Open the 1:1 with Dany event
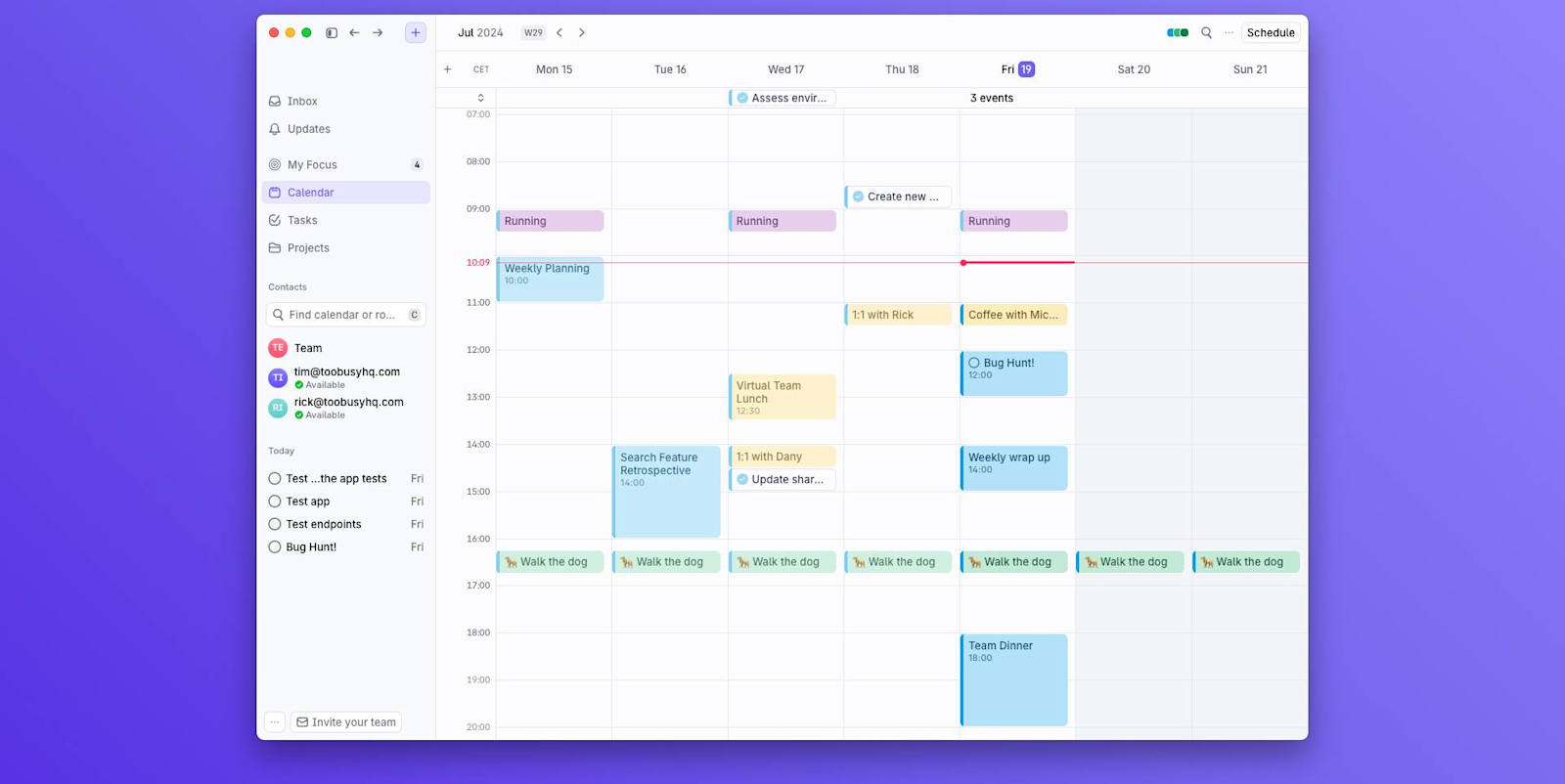This screenshot has width=1565, height=784. pyautogui.click(x=782, y=457)
